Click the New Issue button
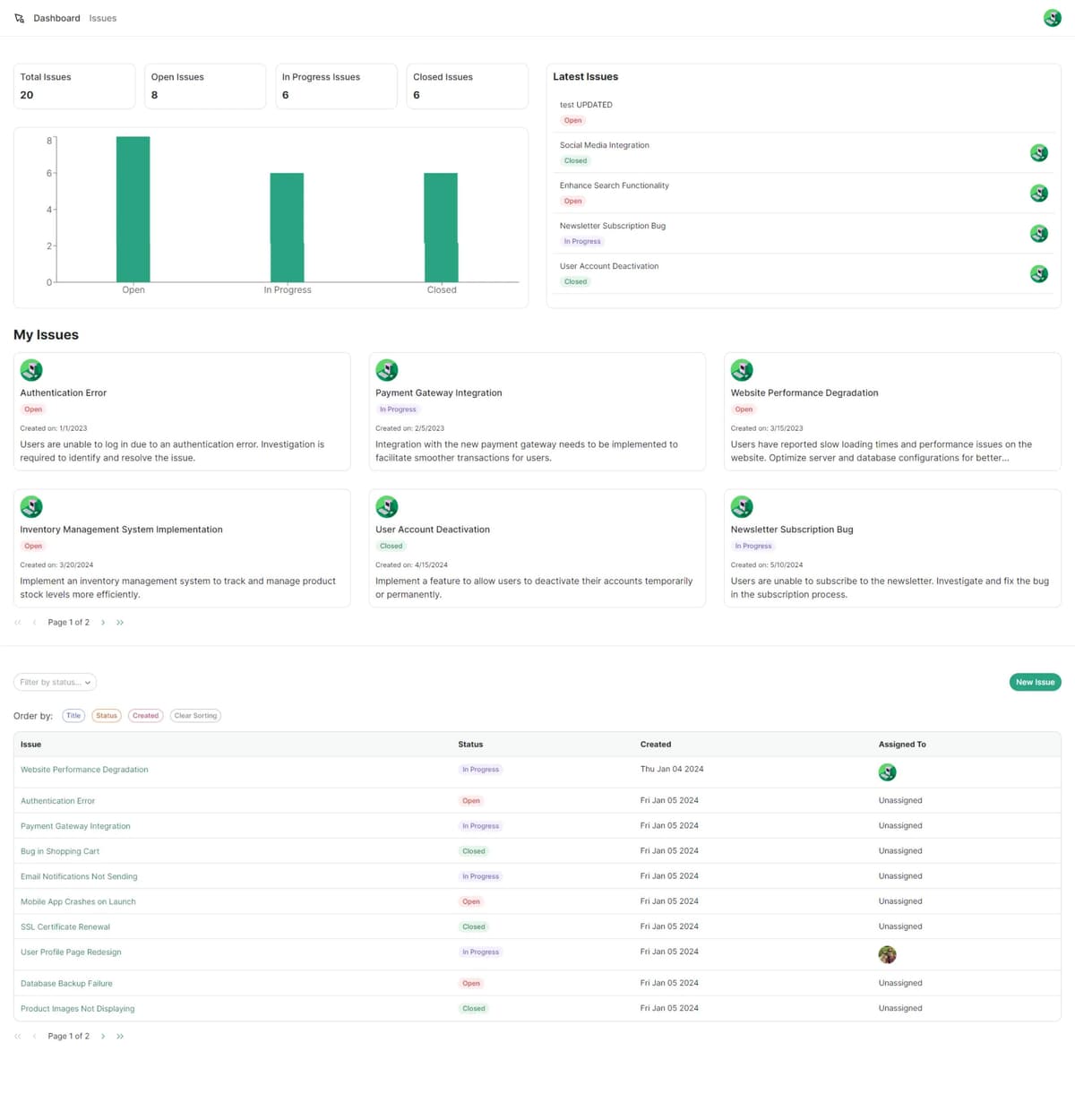Image resolution: width=1075 pixels, height=1120 pixels. [x=1035, y=683]
